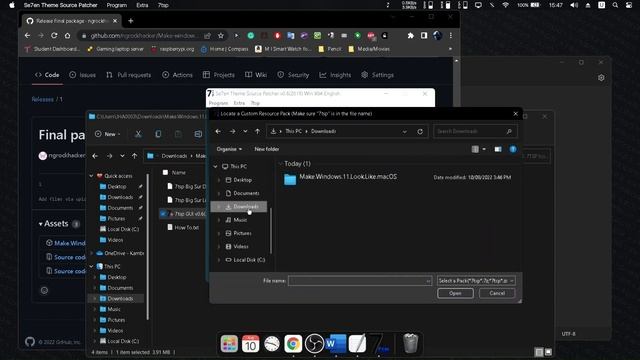The image size is (640, 360).
Task: Collapse the Today (1) group
Action: coord(280,164)
